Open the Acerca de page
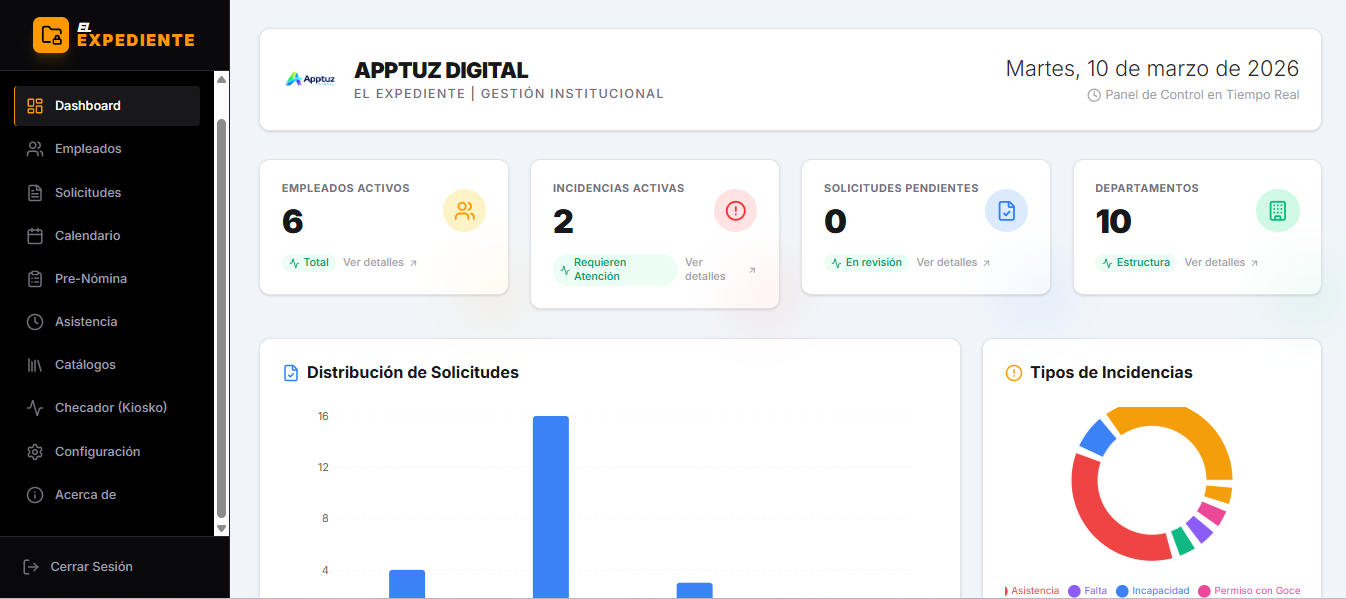 pos(107,495)
